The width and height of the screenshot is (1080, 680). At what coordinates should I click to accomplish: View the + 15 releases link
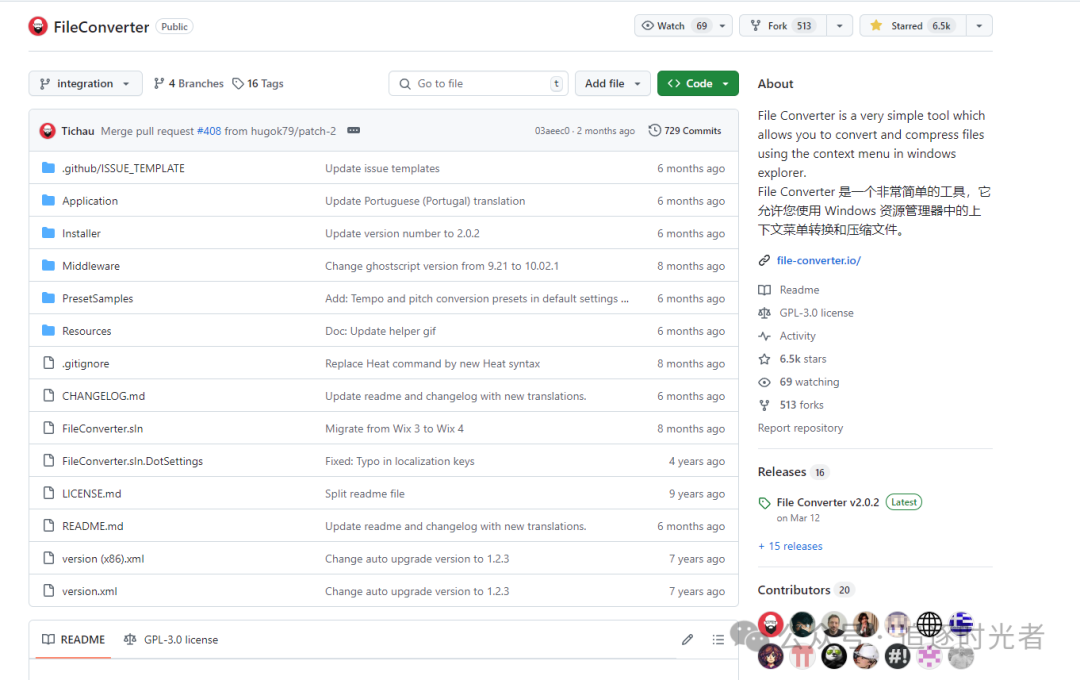pos(791,546)
